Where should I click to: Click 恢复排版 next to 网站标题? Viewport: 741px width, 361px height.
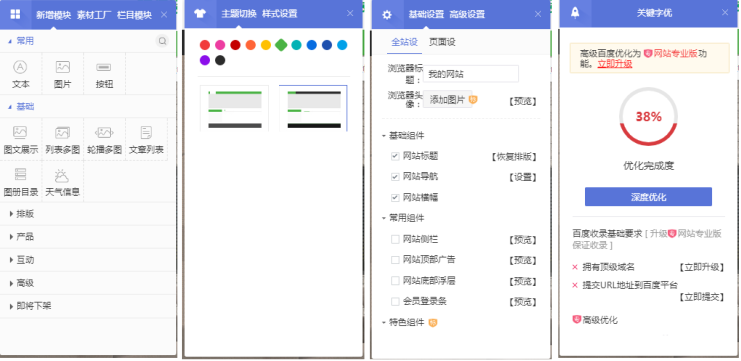pos(514,157)
